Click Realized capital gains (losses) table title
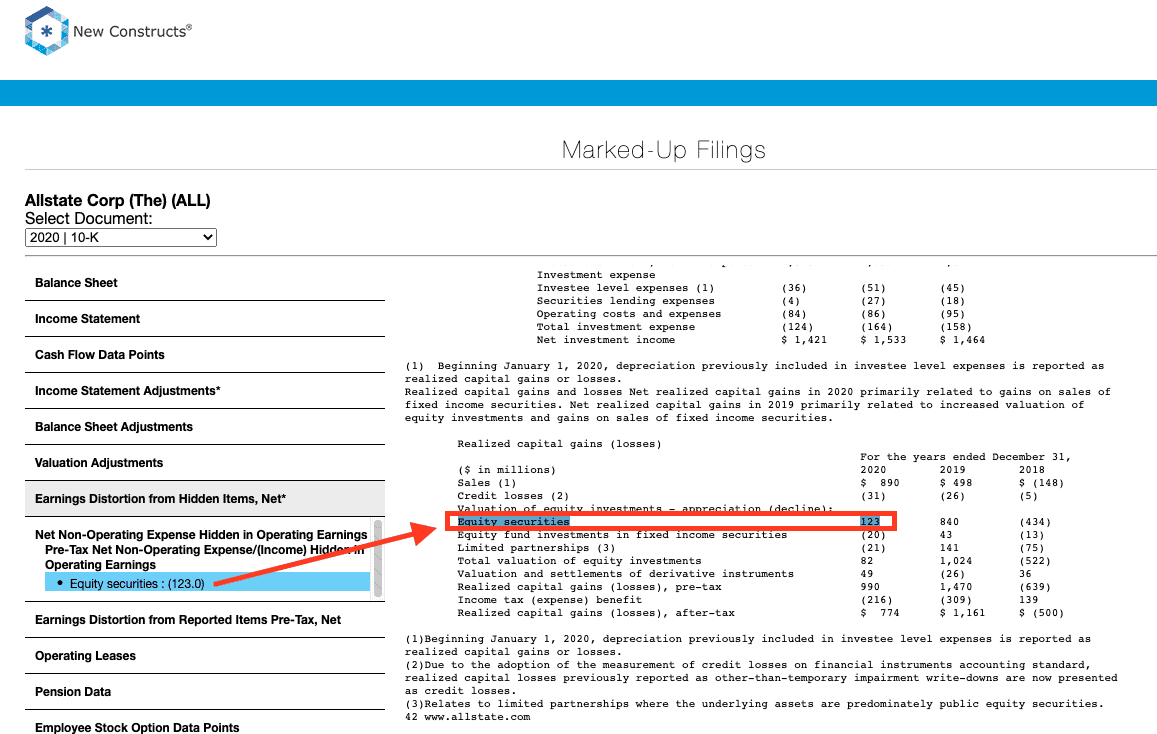1157x734 pixels. (x=559, y=444)
